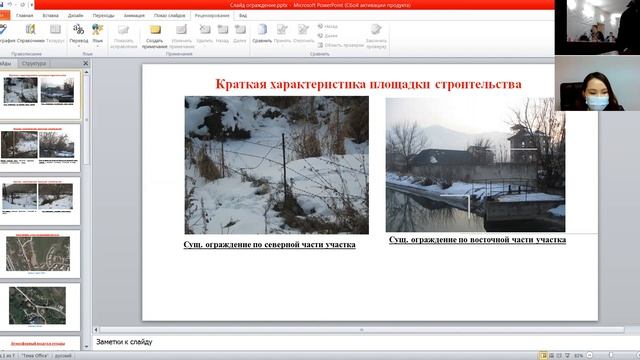Image resolution: width=640 pixels, height=360 pixels.
Task: Open the Показ слайдов ribbon tab
Action: point(170,16)
